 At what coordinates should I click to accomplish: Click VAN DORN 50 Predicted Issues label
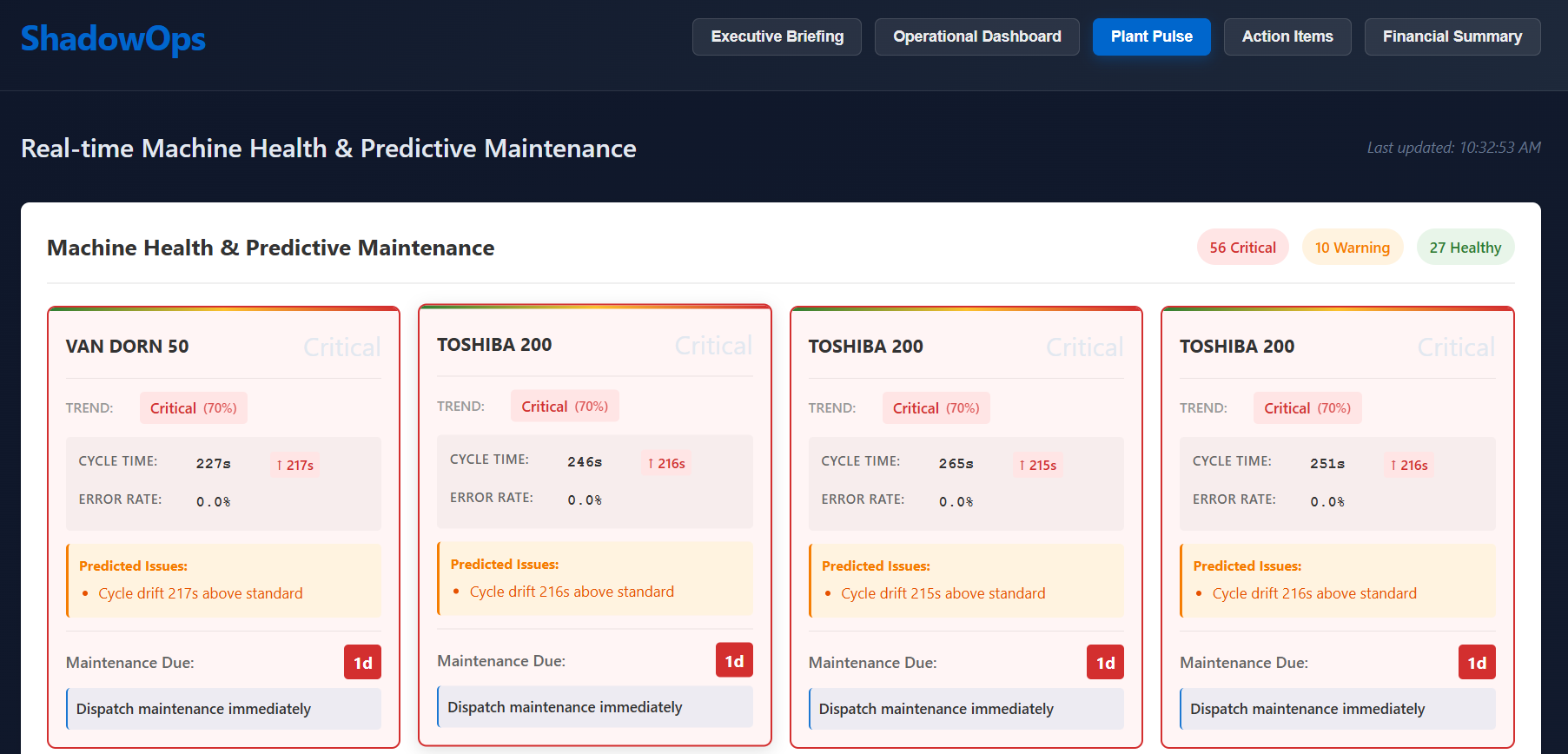click(133, 565)
